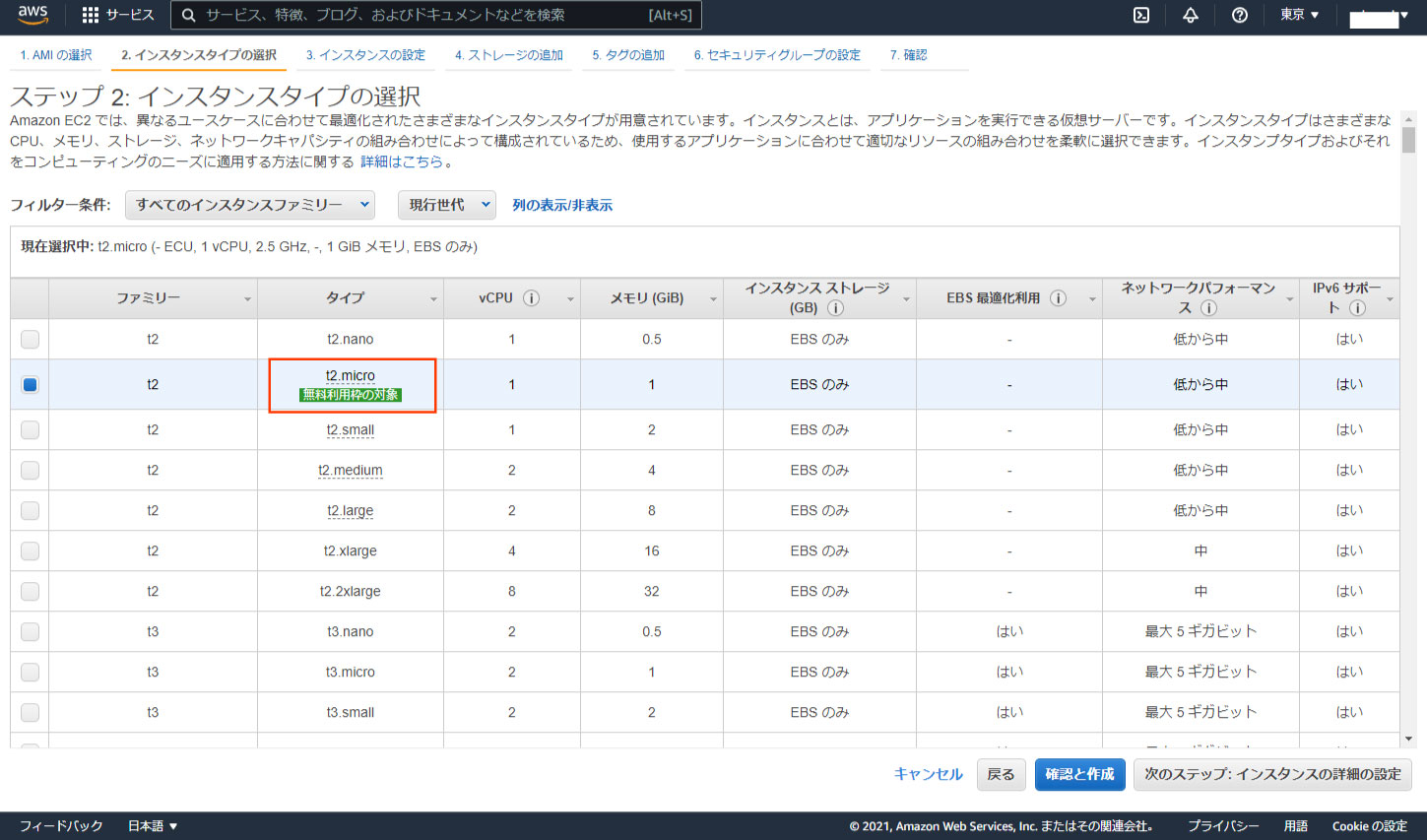Uncheck the selected t2.micro row checkbox

(30, 384)
